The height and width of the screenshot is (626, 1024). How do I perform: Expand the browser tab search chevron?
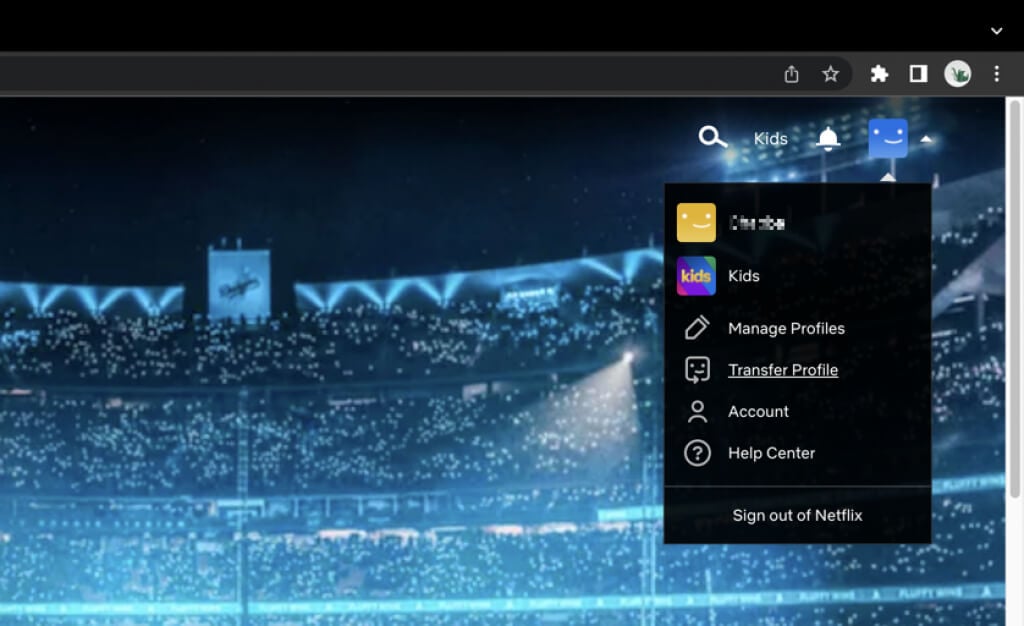coord(996,31)
